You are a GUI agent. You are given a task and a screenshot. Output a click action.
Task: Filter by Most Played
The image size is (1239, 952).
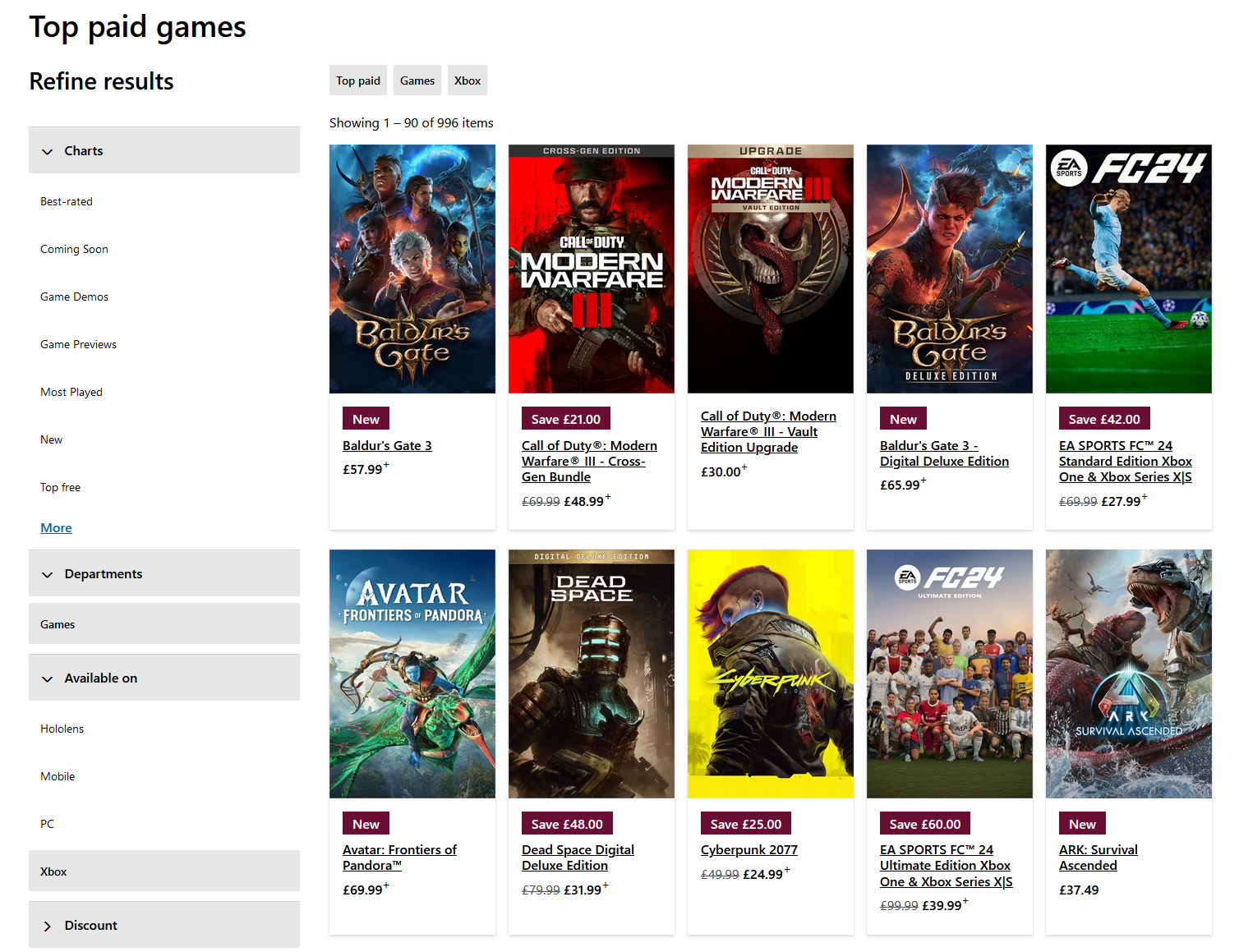pos(71,392)
